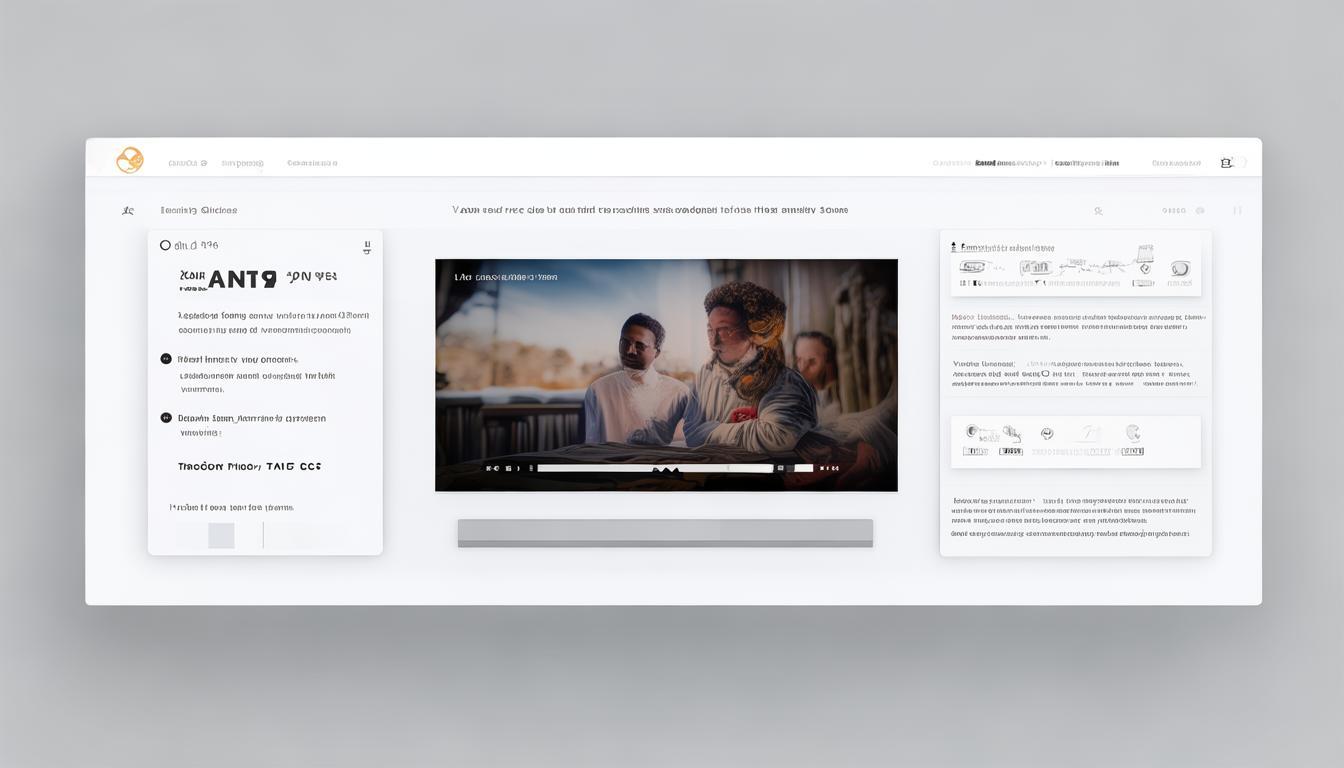The image size is (1344, 768).
Task: Open the first navigation item beside the logo
Action: click(187, 163)
